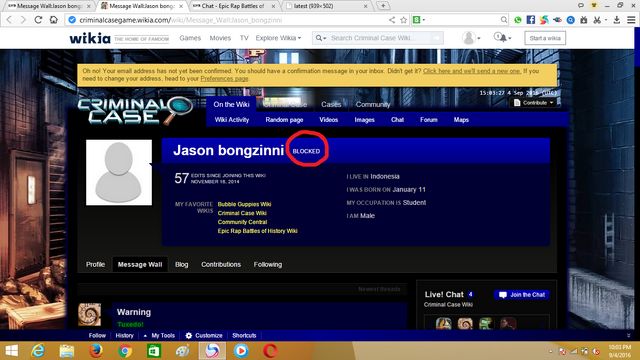This screenshot has height=360, width=640.
Task: Click Start a wikia button
Action: (545, 38)
